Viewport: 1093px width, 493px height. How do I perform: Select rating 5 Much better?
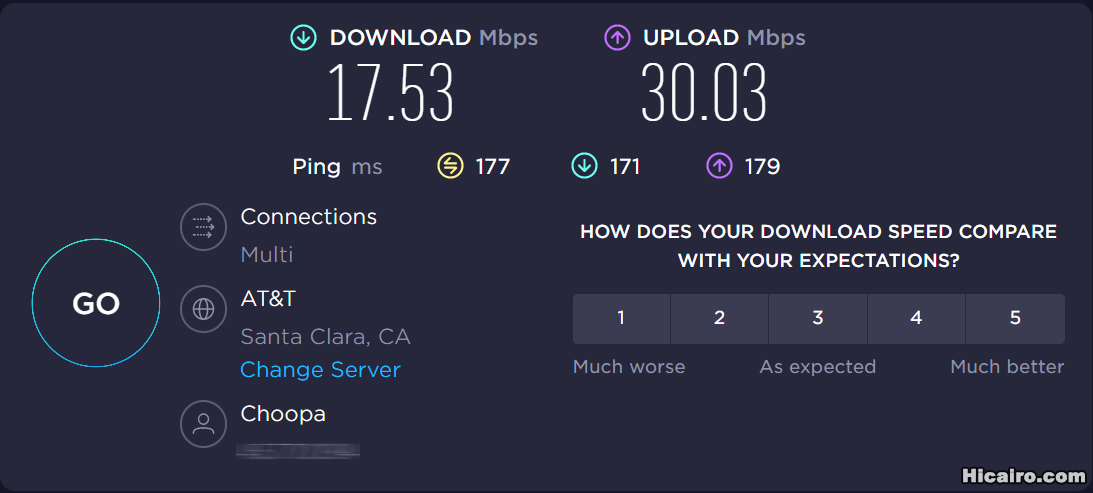(x=1016, y=319)
